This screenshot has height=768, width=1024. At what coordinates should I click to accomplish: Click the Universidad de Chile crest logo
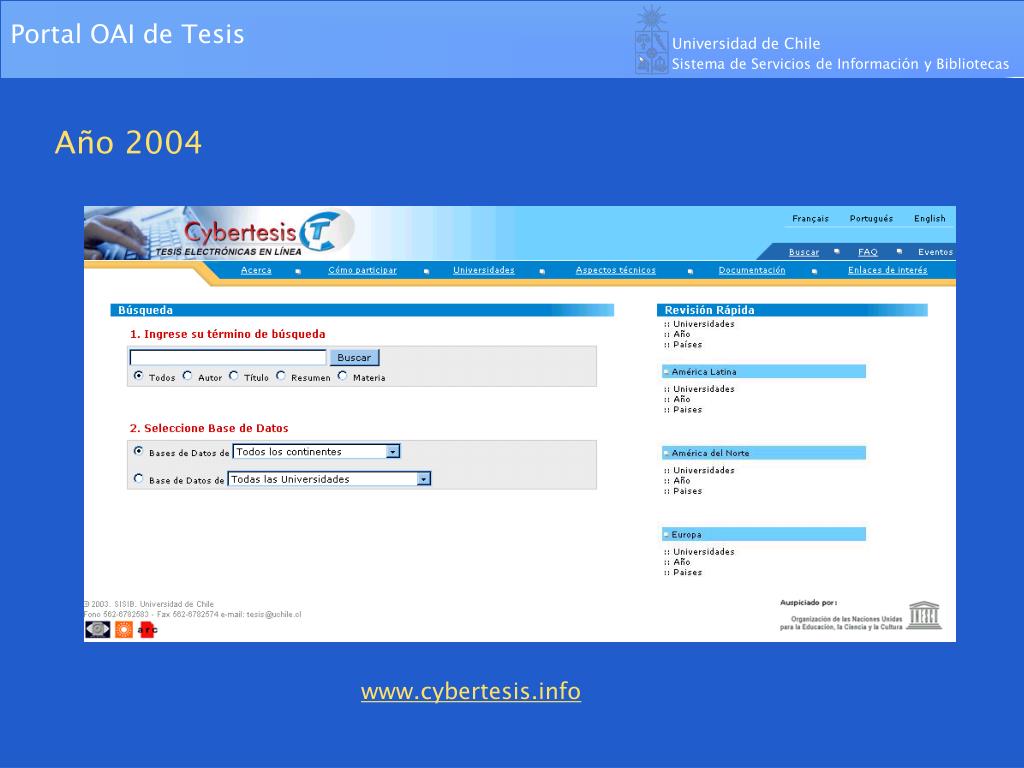(x=651, y=40)
